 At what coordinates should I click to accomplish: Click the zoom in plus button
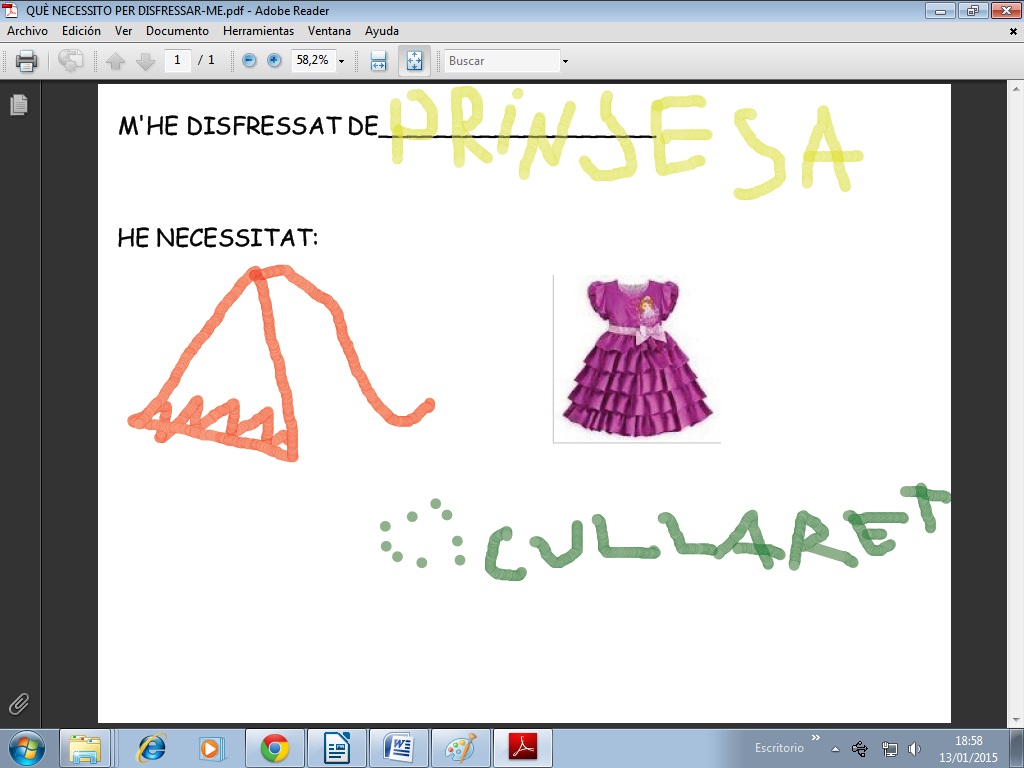coord(274,61)
